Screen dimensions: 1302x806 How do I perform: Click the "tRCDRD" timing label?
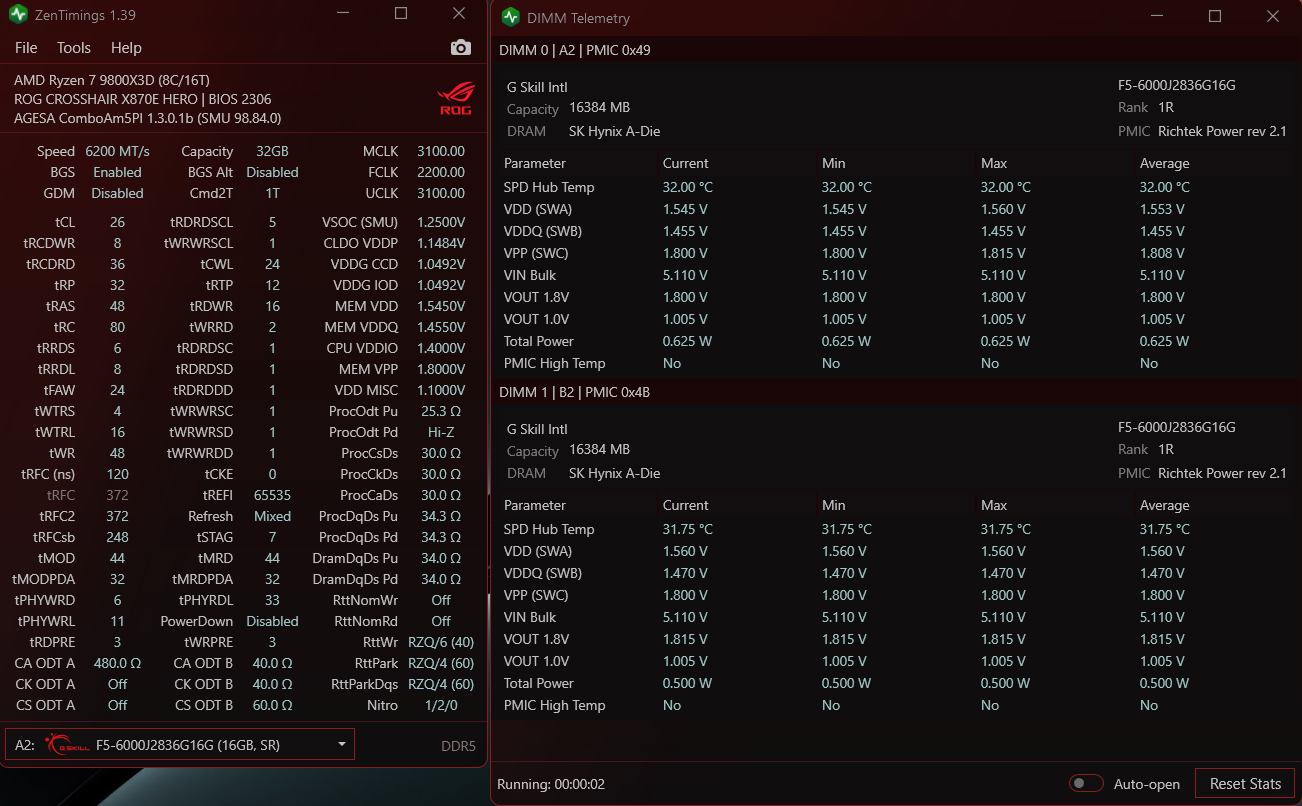[x=50, y=264]
